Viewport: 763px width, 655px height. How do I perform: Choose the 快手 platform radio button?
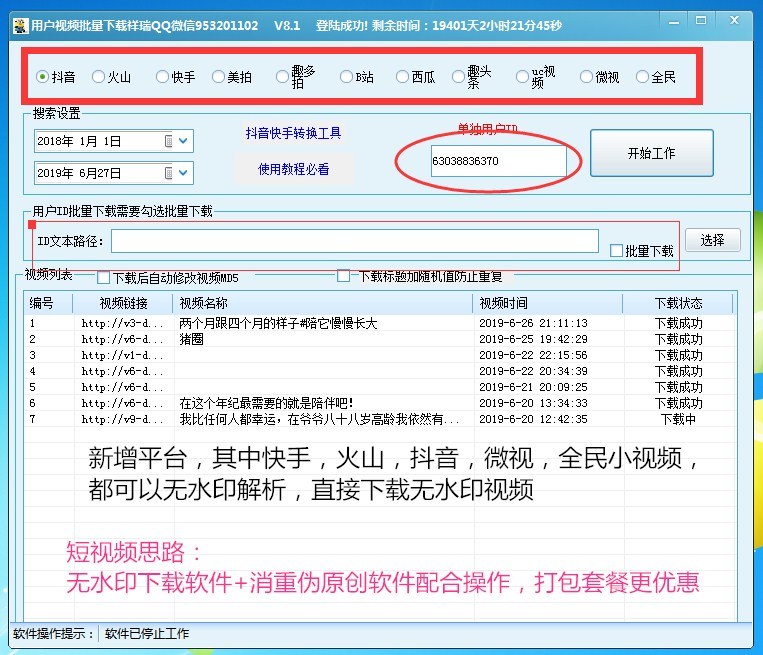click(x=162, y=77)
